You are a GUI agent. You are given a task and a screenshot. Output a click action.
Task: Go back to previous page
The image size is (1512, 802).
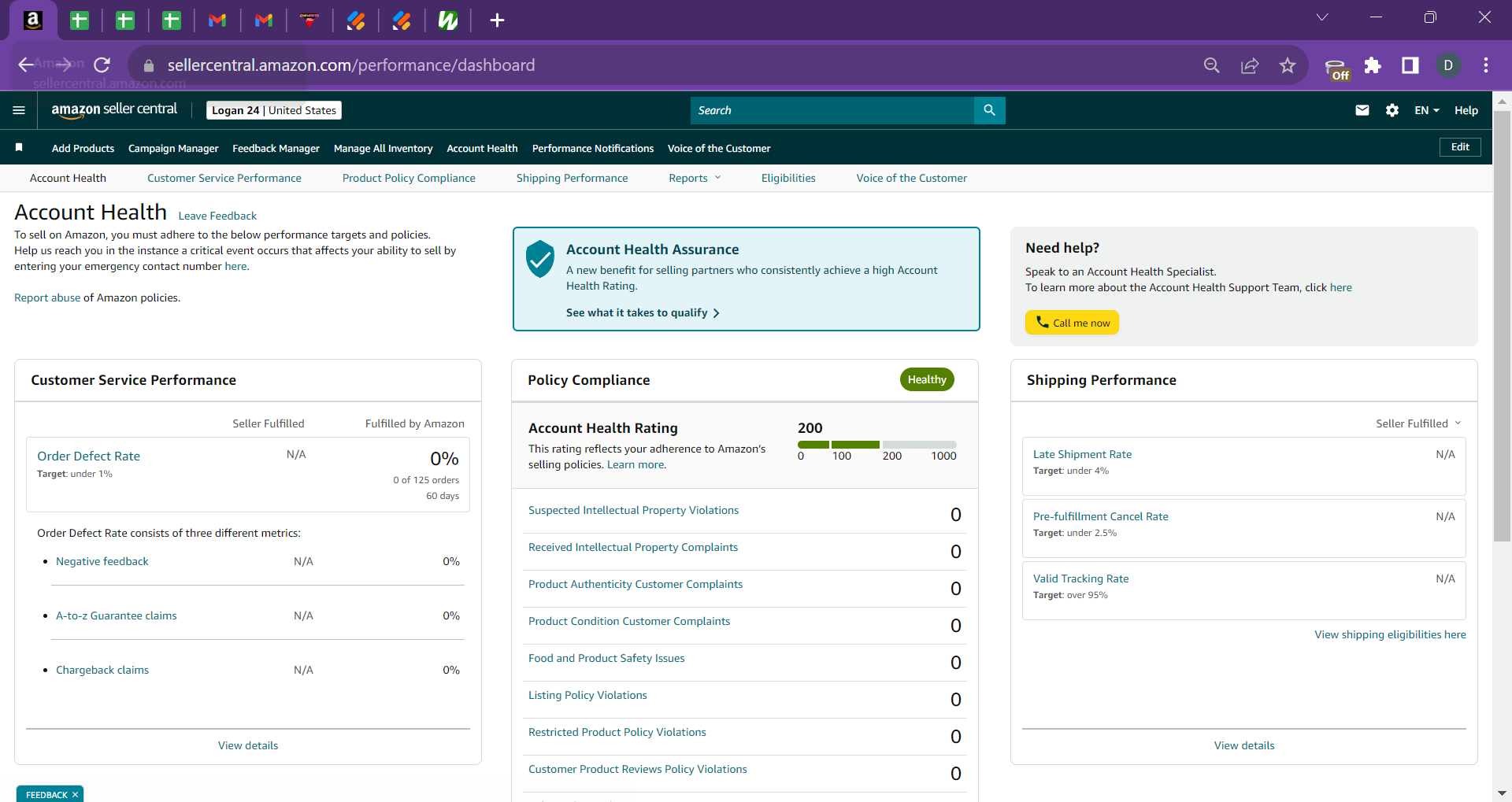point(26,65)
